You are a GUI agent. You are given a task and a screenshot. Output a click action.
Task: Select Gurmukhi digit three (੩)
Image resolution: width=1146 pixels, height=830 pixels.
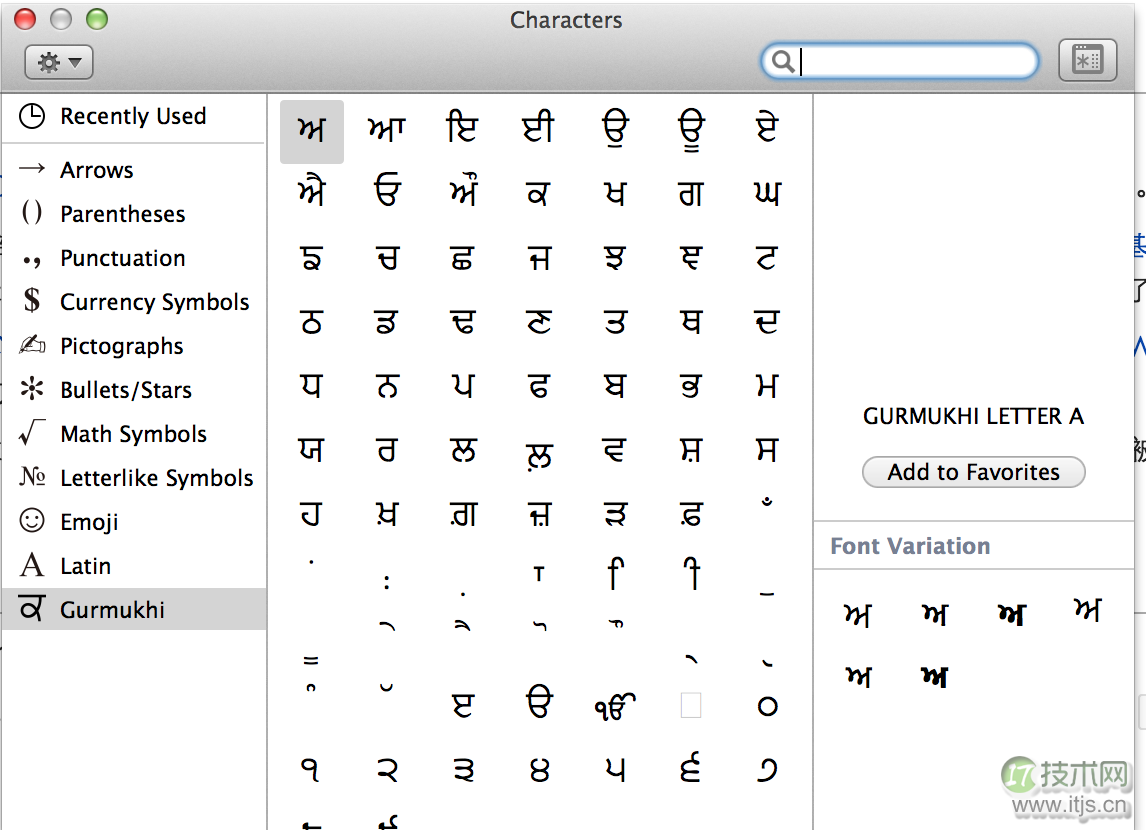(x=463, y=770)
